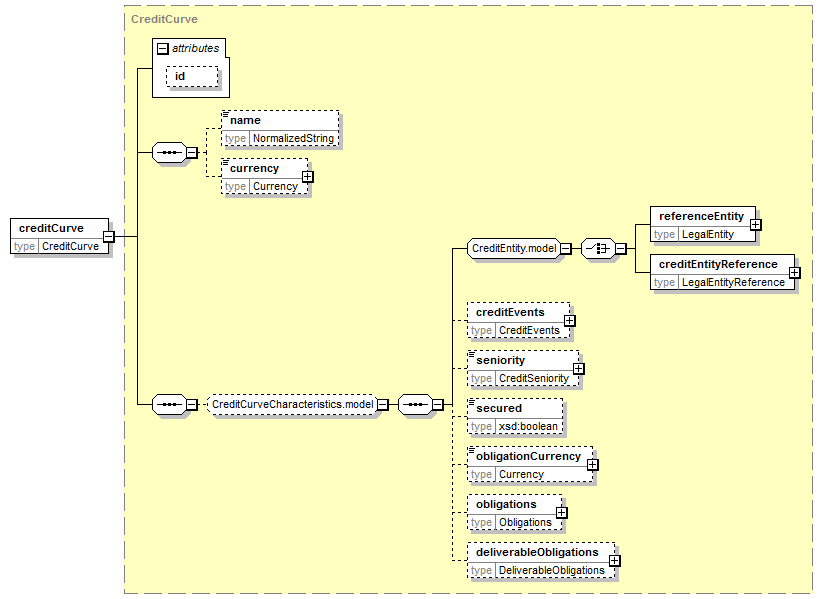Expand the obligations element
This screenshot has height=599, width=823.
(562, 512)
